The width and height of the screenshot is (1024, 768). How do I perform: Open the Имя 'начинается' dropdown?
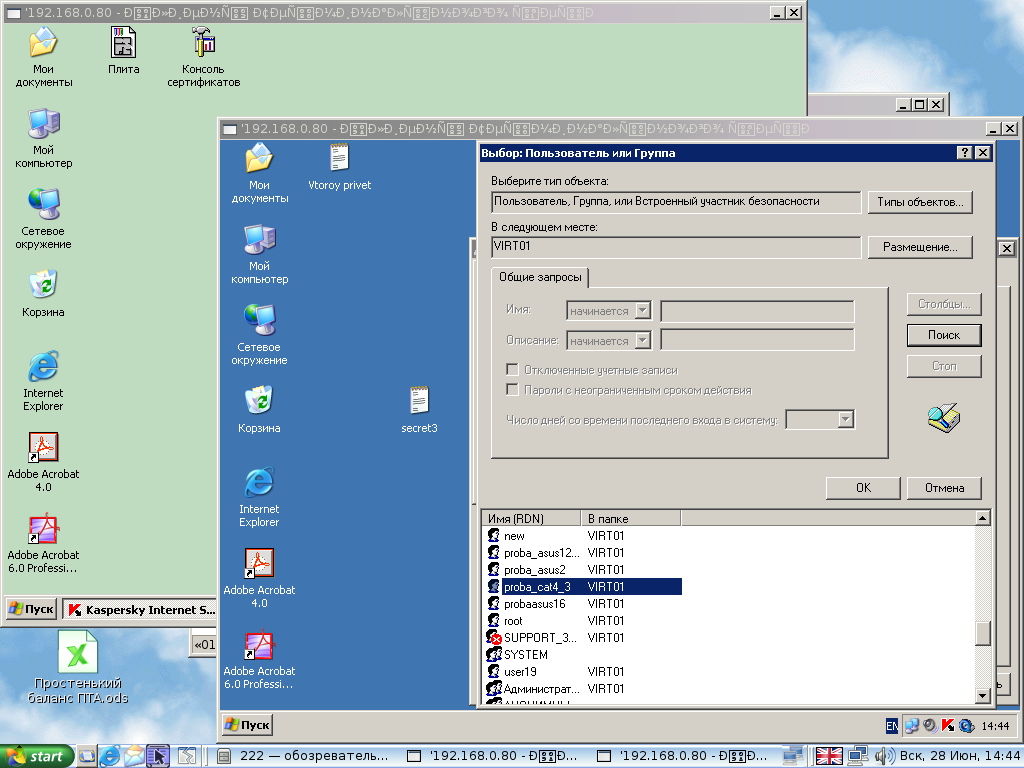tap(643, 311)
